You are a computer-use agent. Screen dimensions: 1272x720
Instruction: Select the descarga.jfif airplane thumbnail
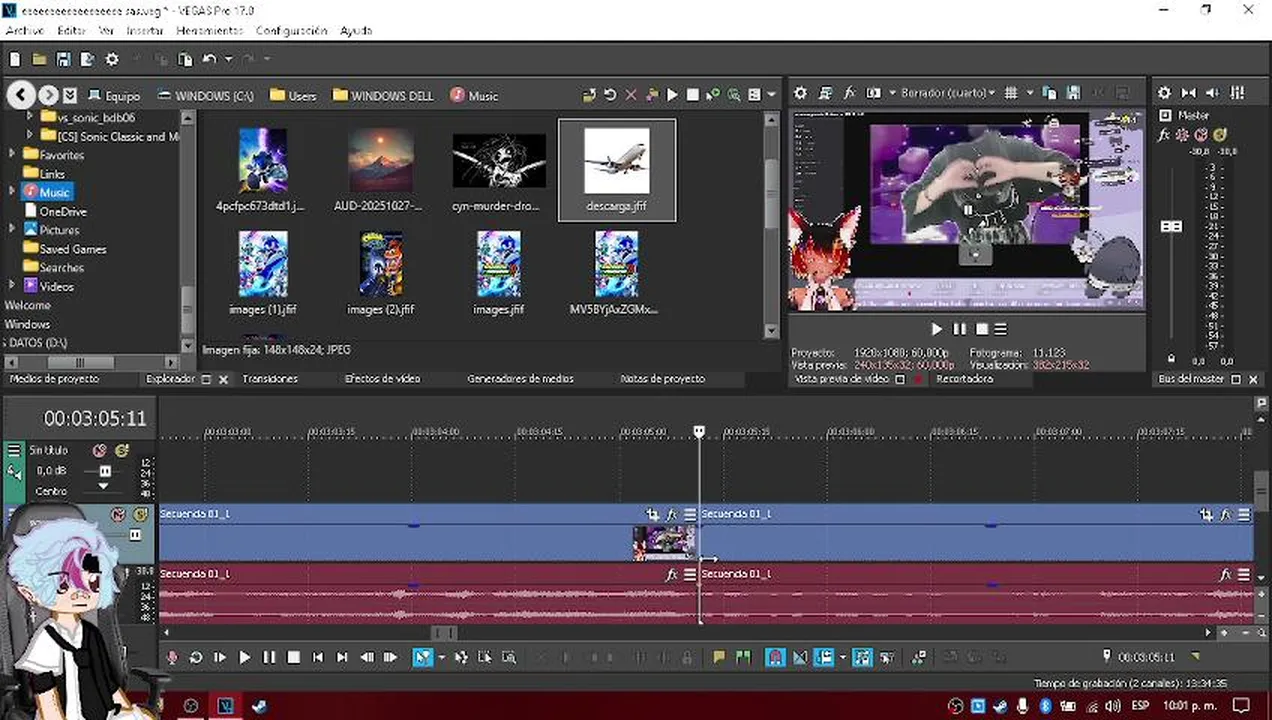point(617,170)
